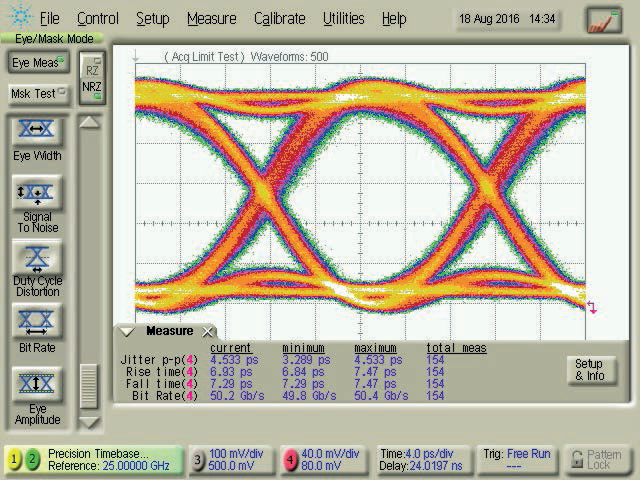Select the Eye Width measurement icon
Viewport: 640px width, 480px height.
37,131
